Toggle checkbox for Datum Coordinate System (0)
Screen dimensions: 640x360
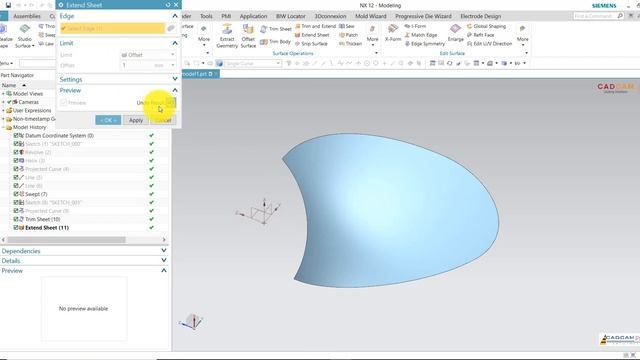(x=16, y=136)
